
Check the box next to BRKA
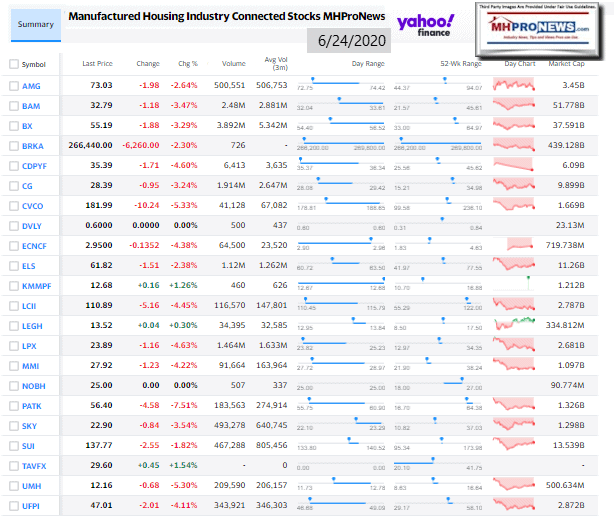tap(12, 145)
